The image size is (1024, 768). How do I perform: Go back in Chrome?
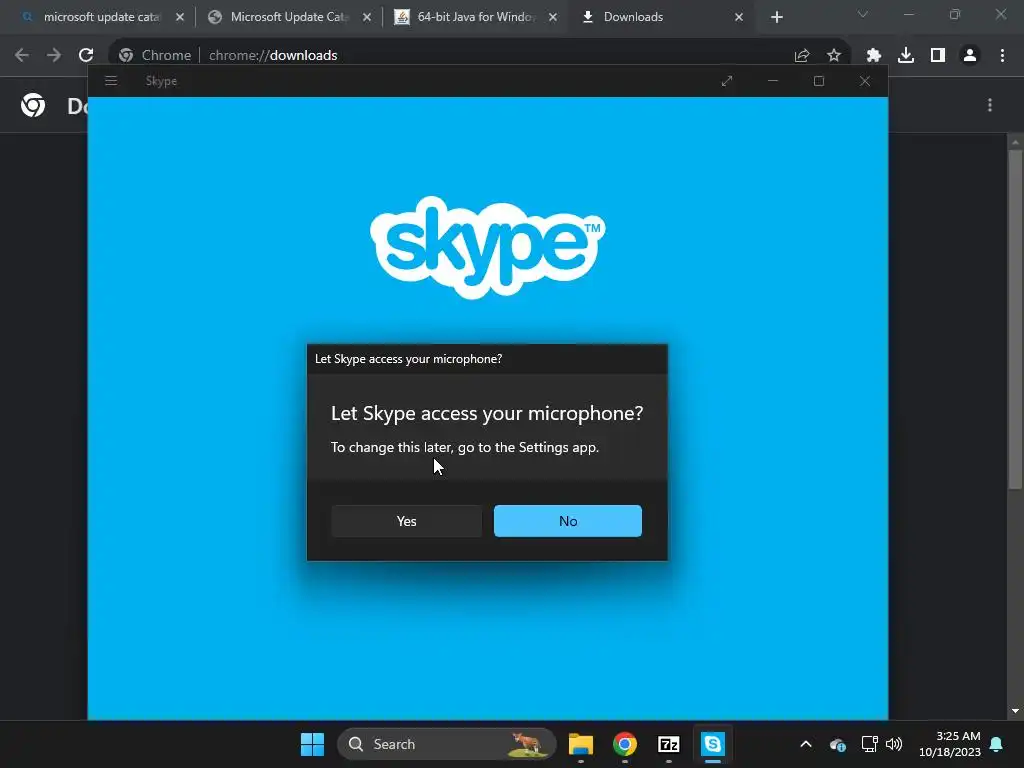coord(22,56)
